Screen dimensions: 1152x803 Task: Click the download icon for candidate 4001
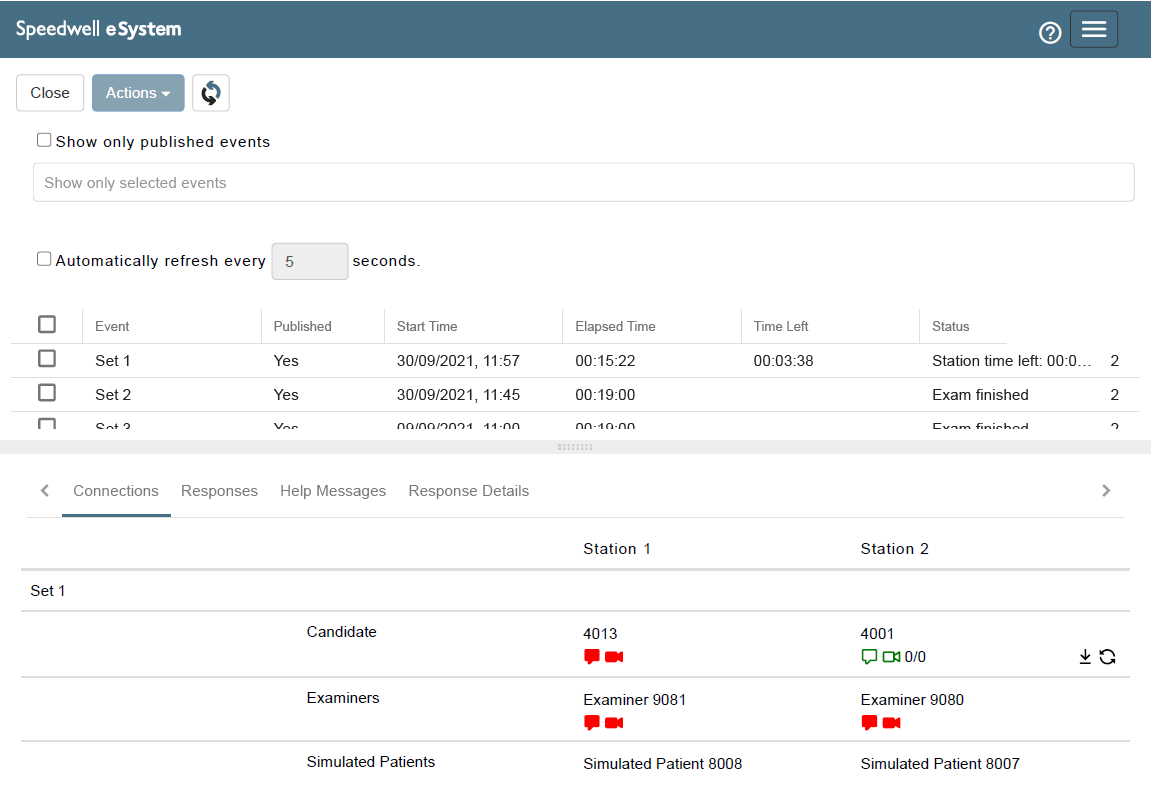[1085, 657]
